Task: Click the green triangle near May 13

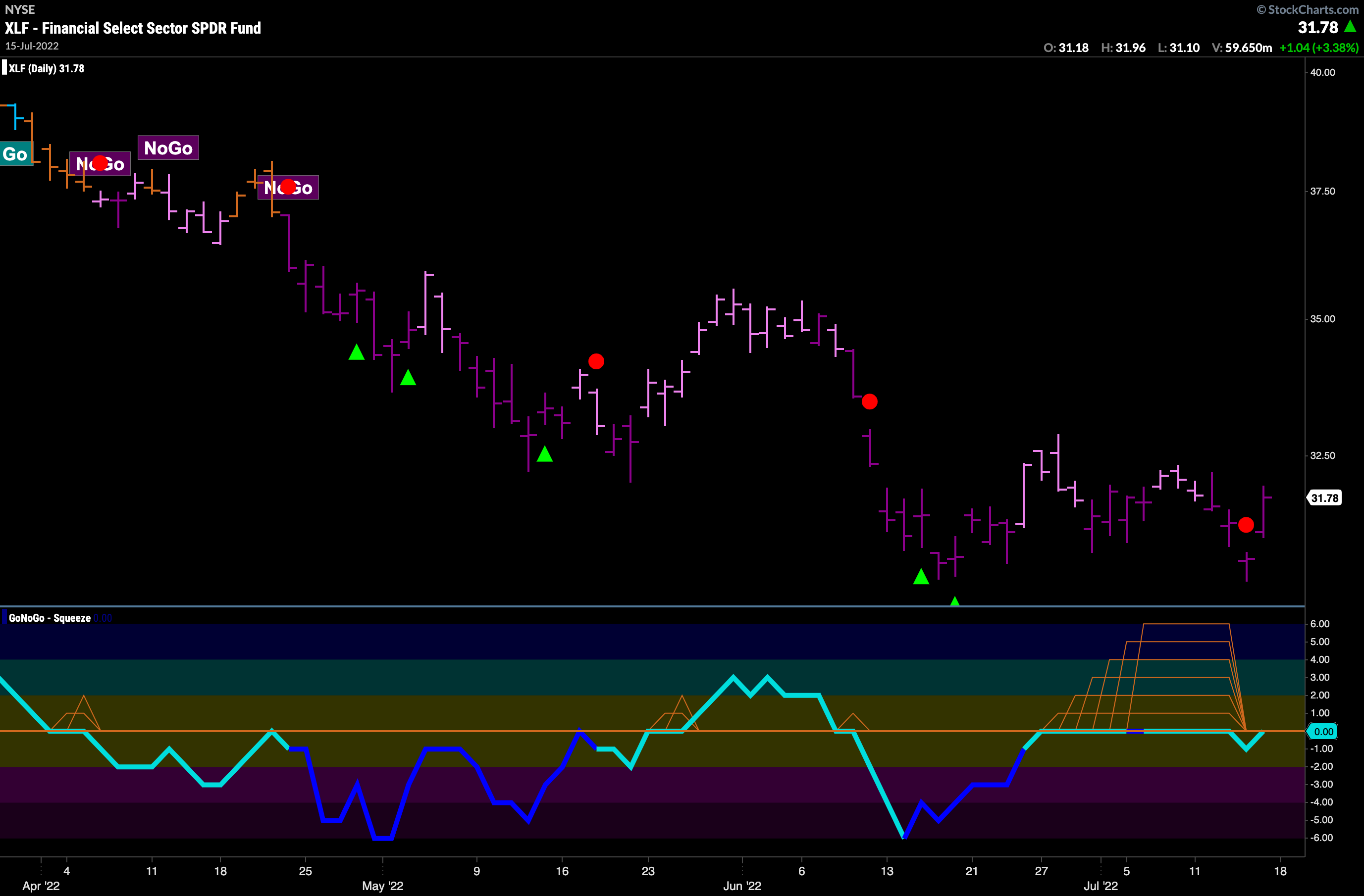Action: pos(544,454)
